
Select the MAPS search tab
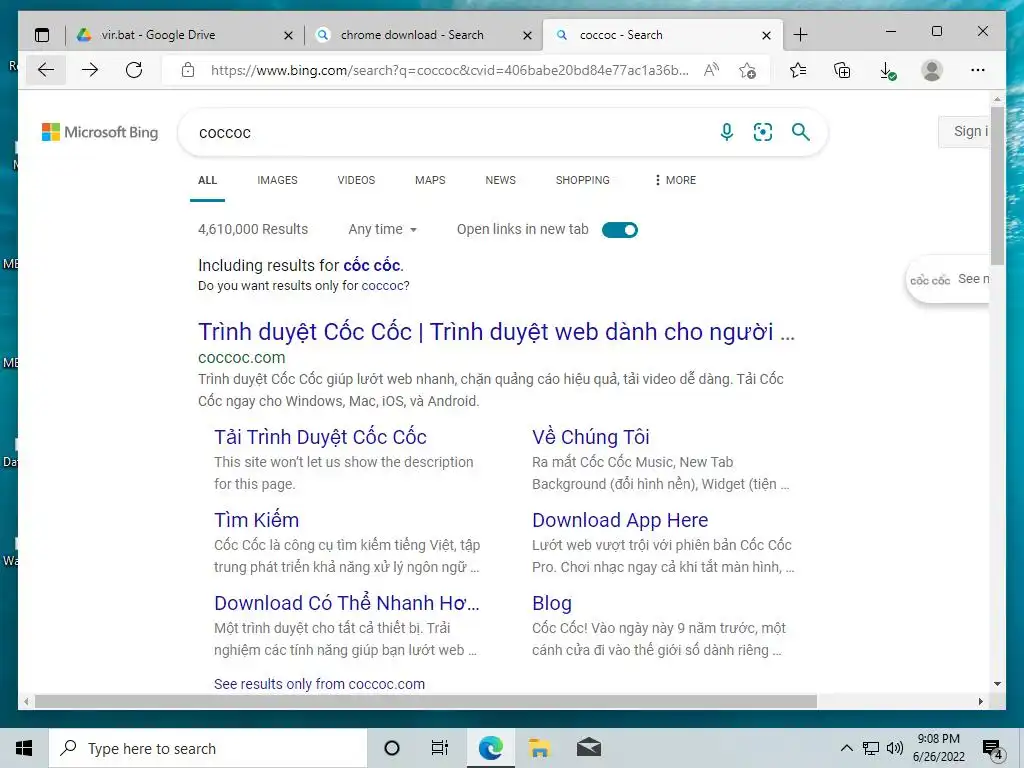coord(430,180)
